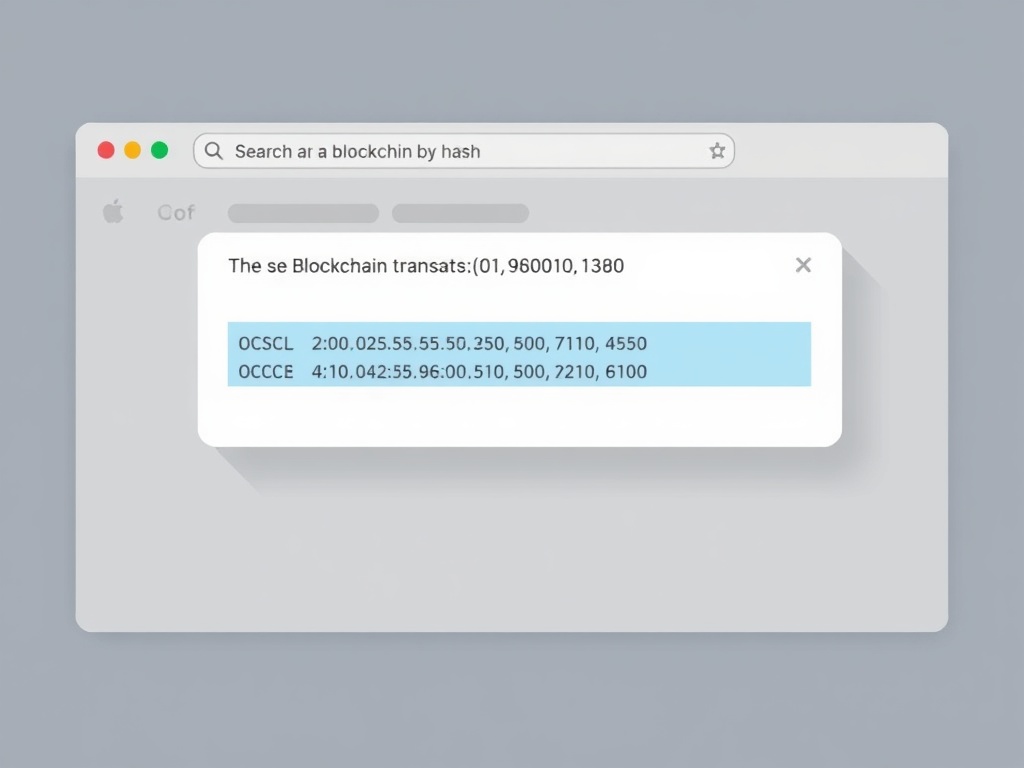Screen dimensions: 1024x768
Task: Click the magnifying glass search icon
Action: (213, 151)
